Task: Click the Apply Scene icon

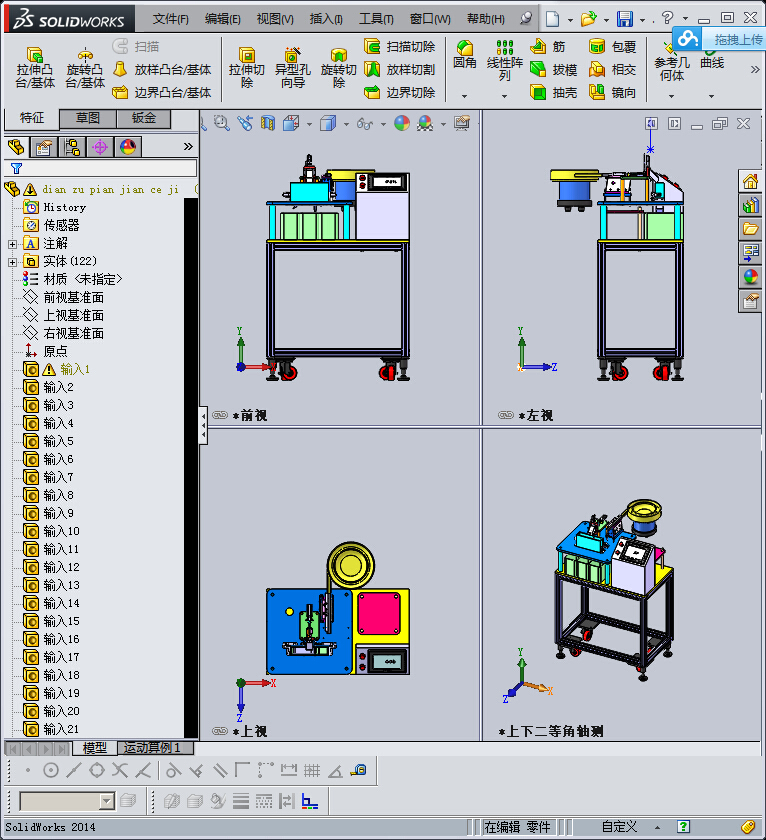Action: [x=425, y=124]
